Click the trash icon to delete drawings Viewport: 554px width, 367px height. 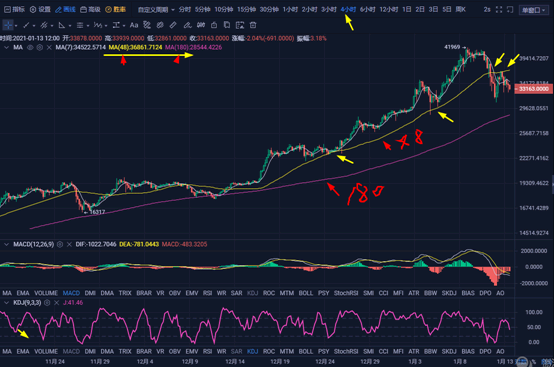click(253, 25)
